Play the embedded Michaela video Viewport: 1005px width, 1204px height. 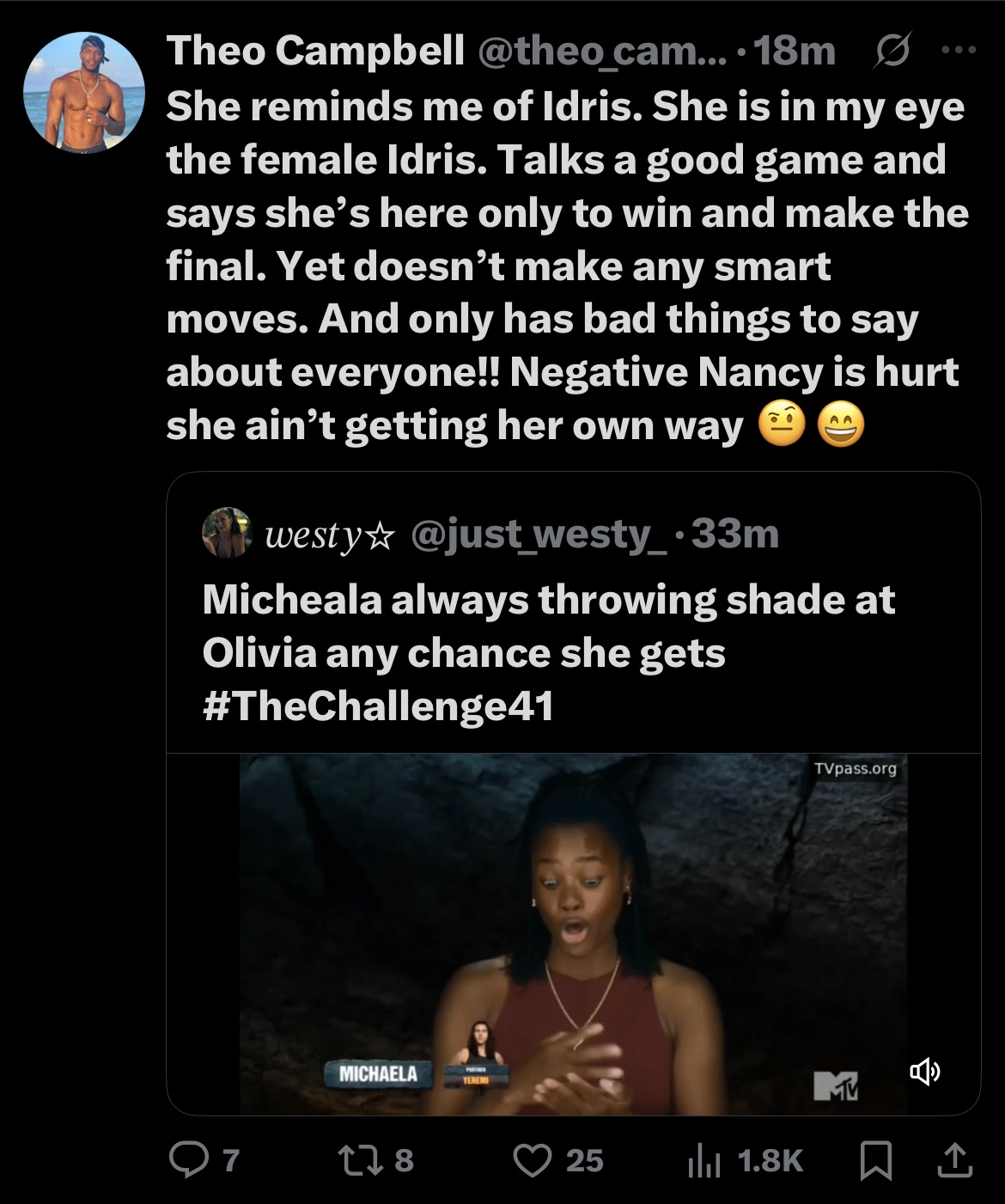click(x=573, y=934)
